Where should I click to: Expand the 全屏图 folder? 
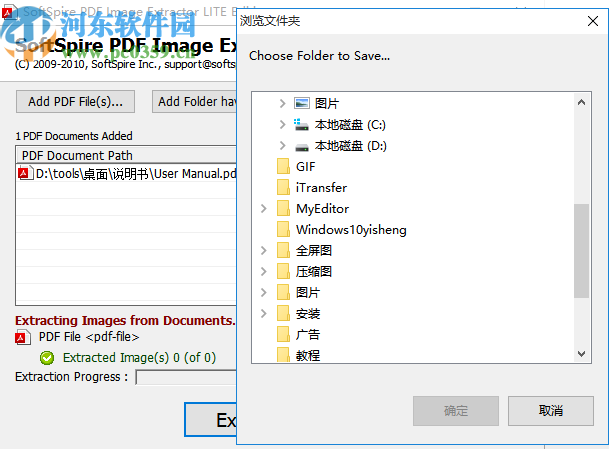click(x=264, y=251)
